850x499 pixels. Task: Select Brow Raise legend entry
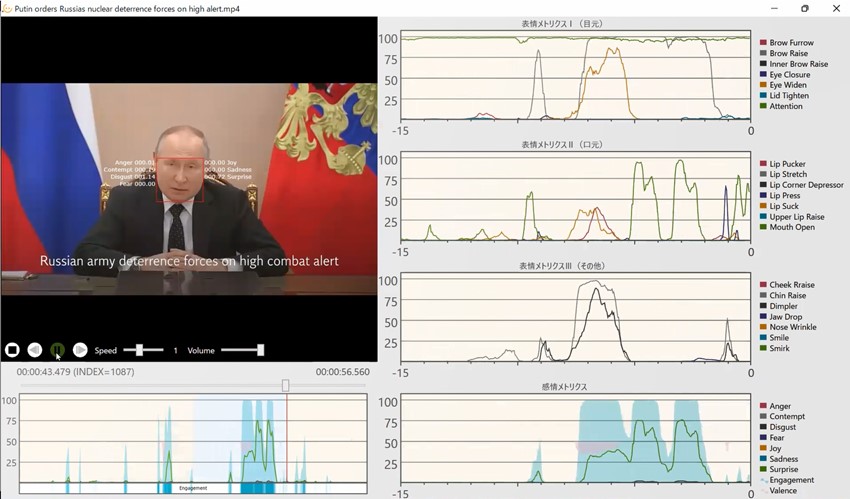784,53
